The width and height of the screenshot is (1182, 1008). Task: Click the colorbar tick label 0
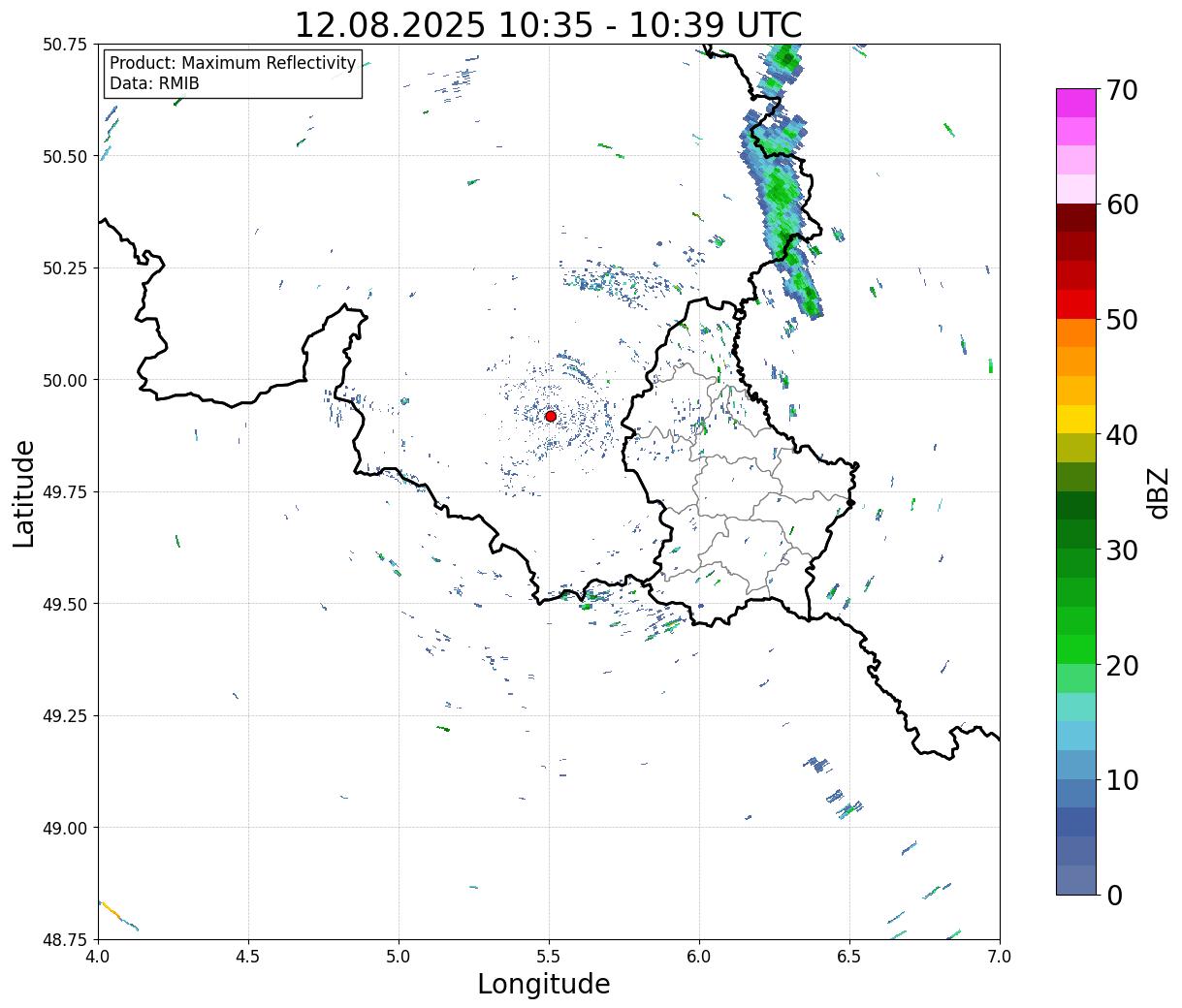pos(1114,896)
